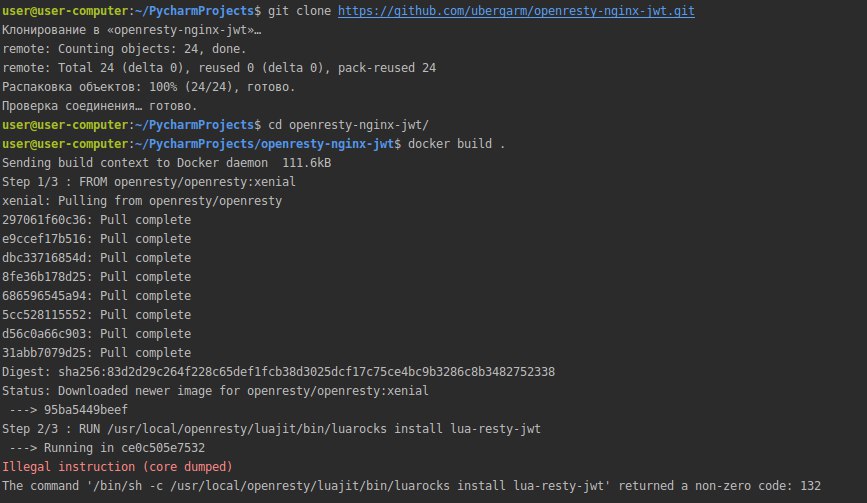Click 'Status: Downloaded newer image' line
Viewport: 867px width, 503px height.
point(215,391)
